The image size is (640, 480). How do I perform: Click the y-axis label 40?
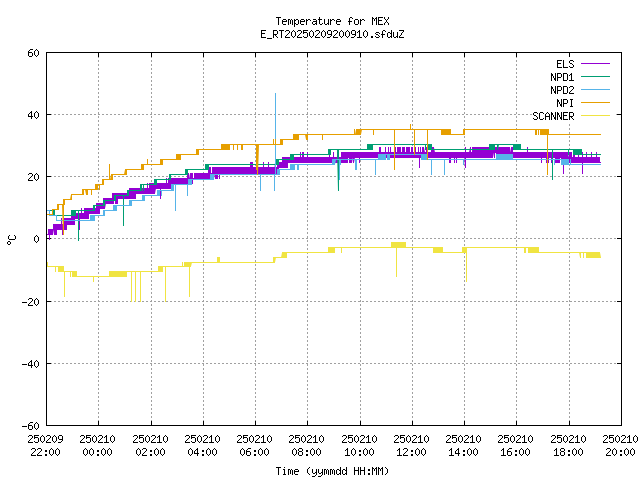pyautogui.click(x=33, y=115)
